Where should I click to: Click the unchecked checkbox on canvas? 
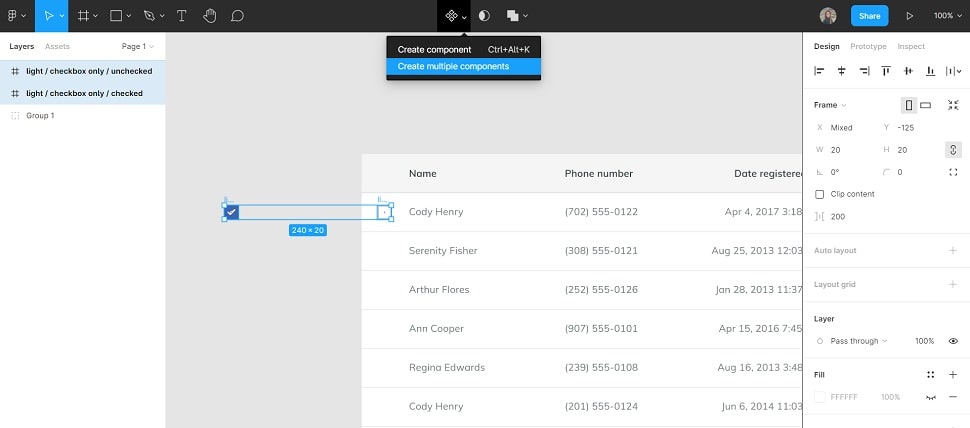click(385, 212)
